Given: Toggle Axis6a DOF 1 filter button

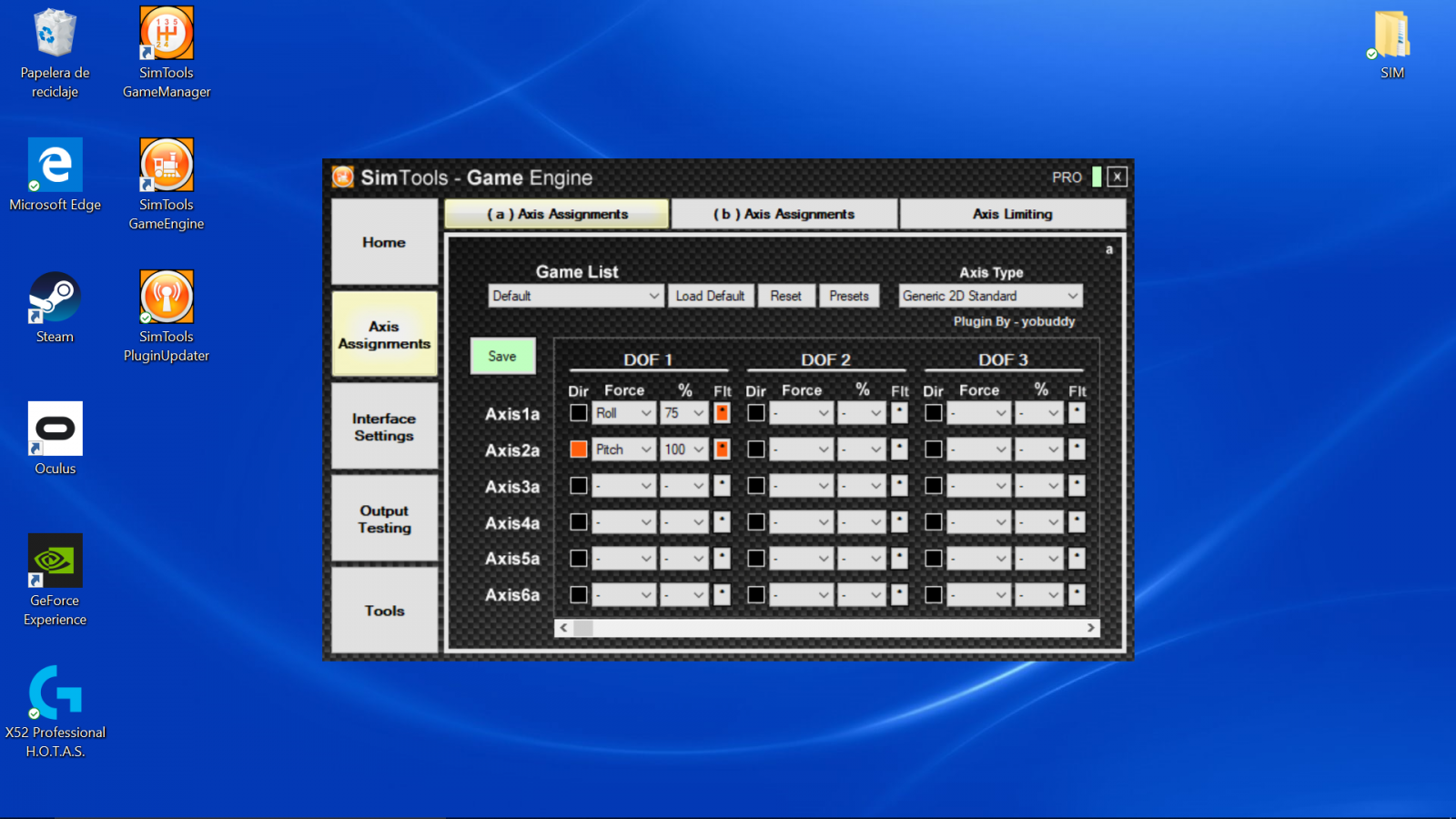Looking at the screenshot, I should point(722,595).
